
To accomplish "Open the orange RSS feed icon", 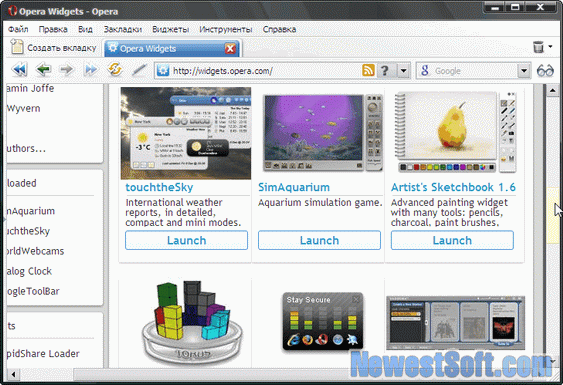I will [368, 70].
